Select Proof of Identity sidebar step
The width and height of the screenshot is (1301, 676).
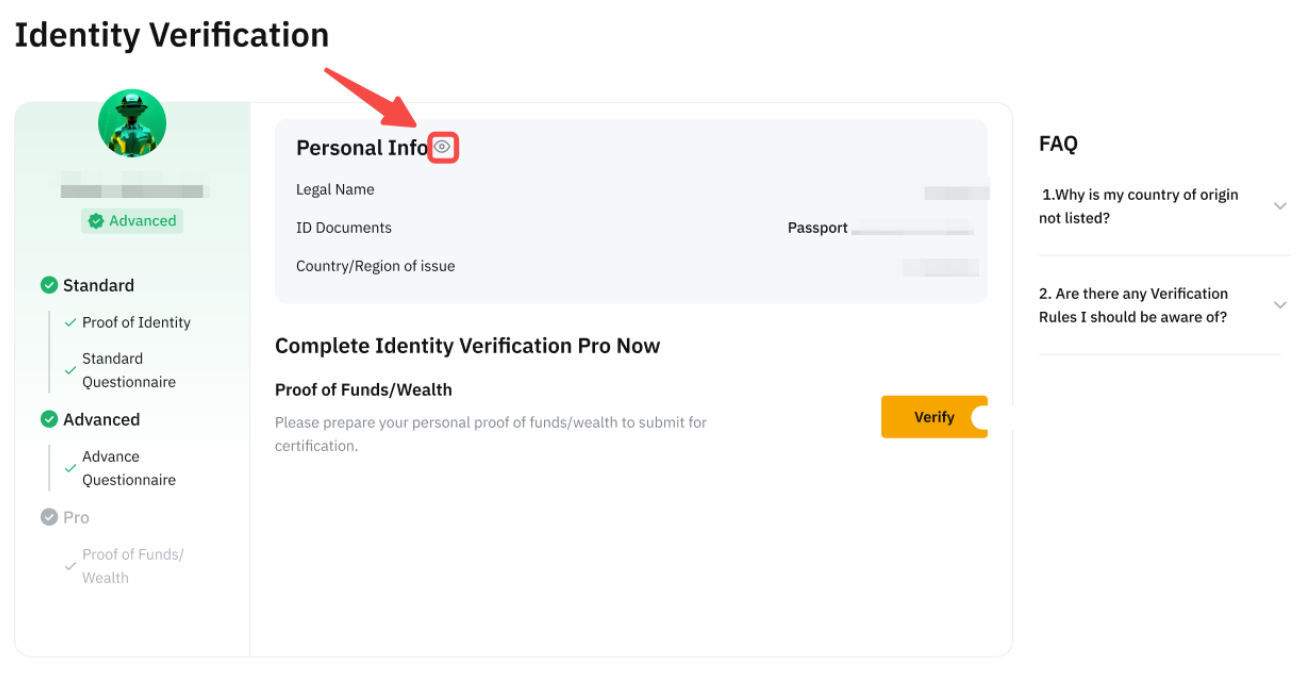(136, 322)
